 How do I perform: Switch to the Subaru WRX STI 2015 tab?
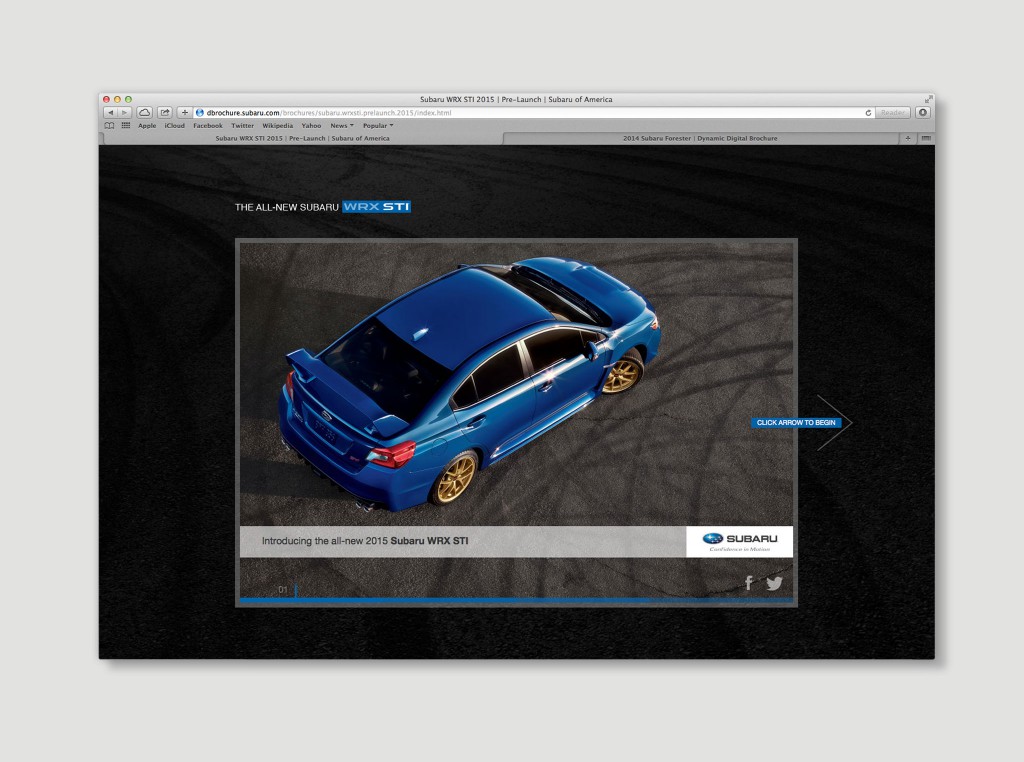pyautogui.click(x=302, y=138)
